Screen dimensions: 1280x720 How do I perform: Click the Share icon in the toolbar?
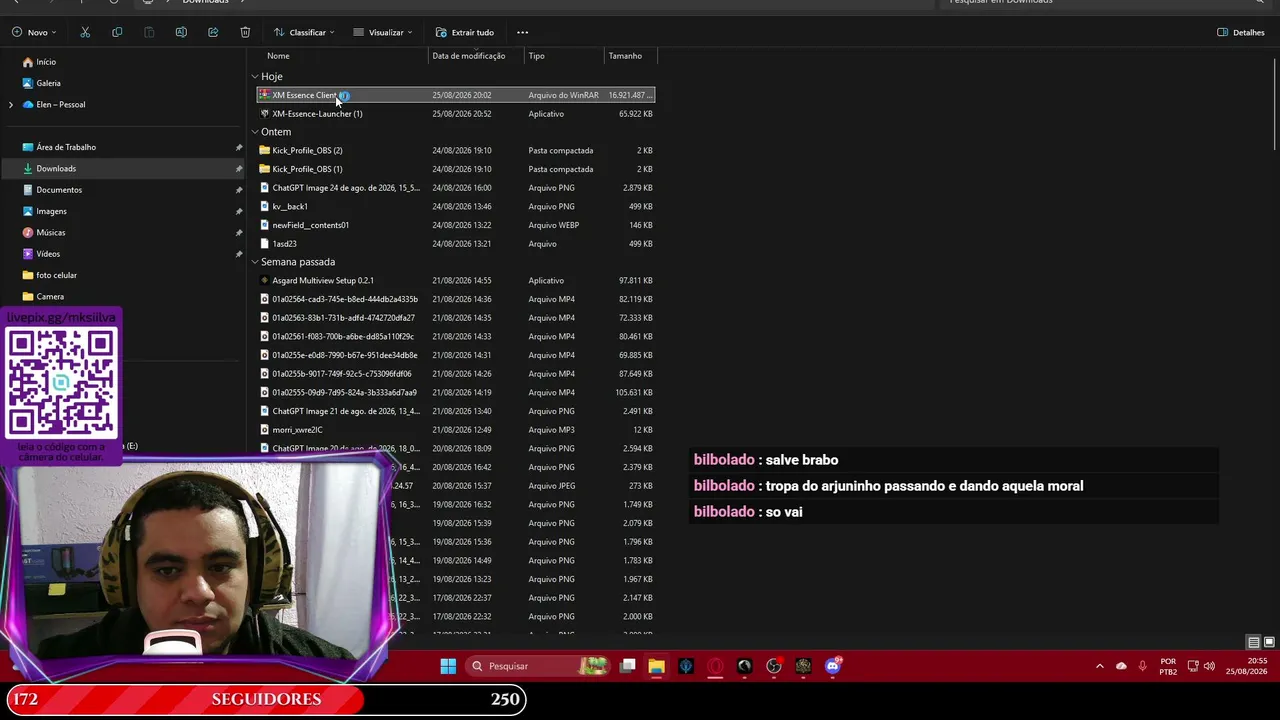[213, 32]
